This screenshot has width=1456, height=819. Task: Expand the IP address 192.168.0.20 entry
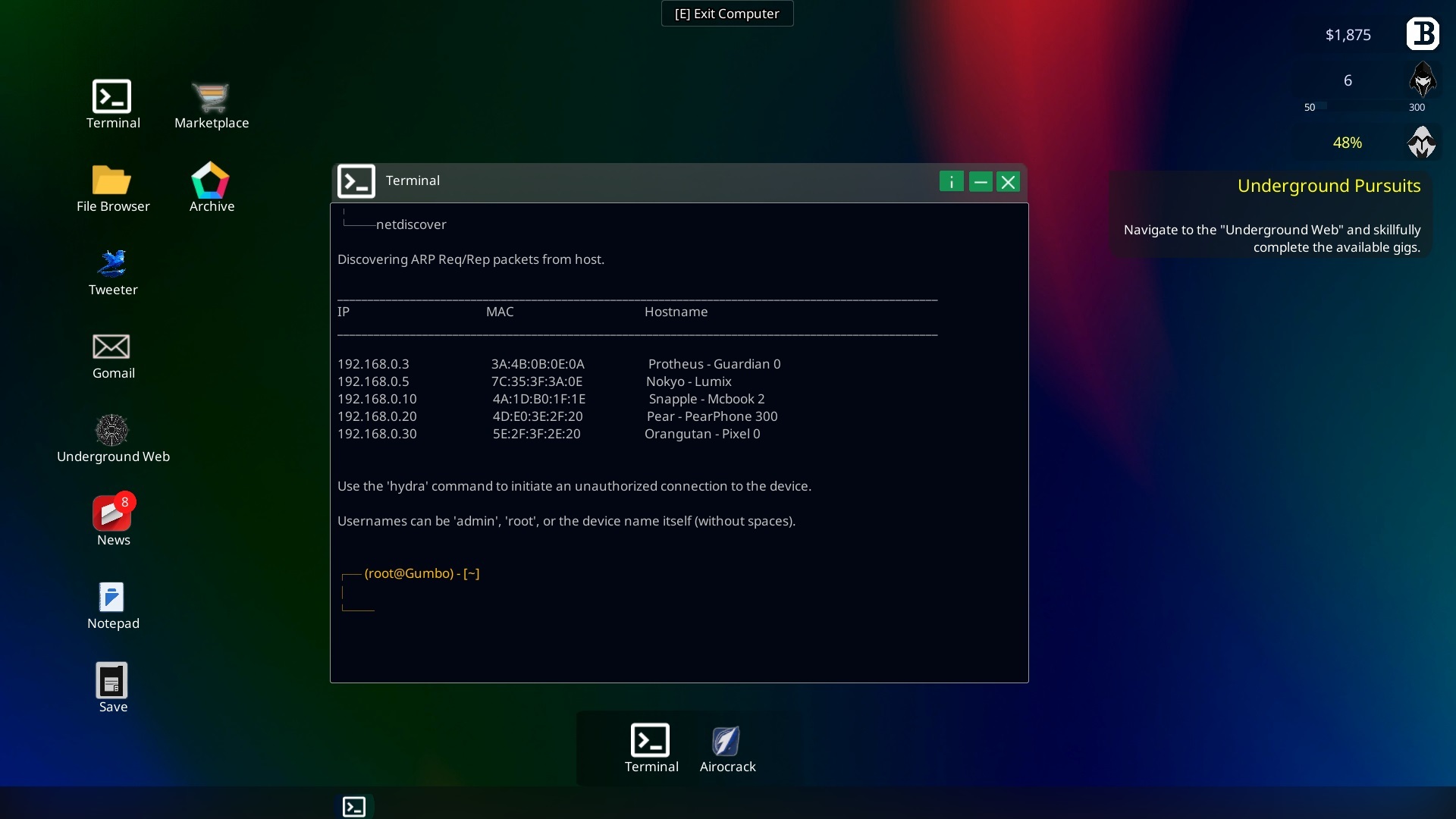point(378,416)
